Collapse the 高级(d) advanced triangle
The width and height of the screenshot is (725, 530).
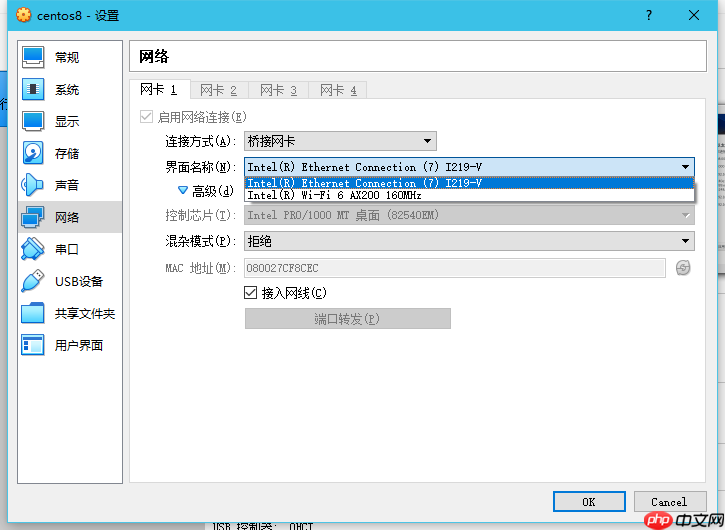pos(183,190)
